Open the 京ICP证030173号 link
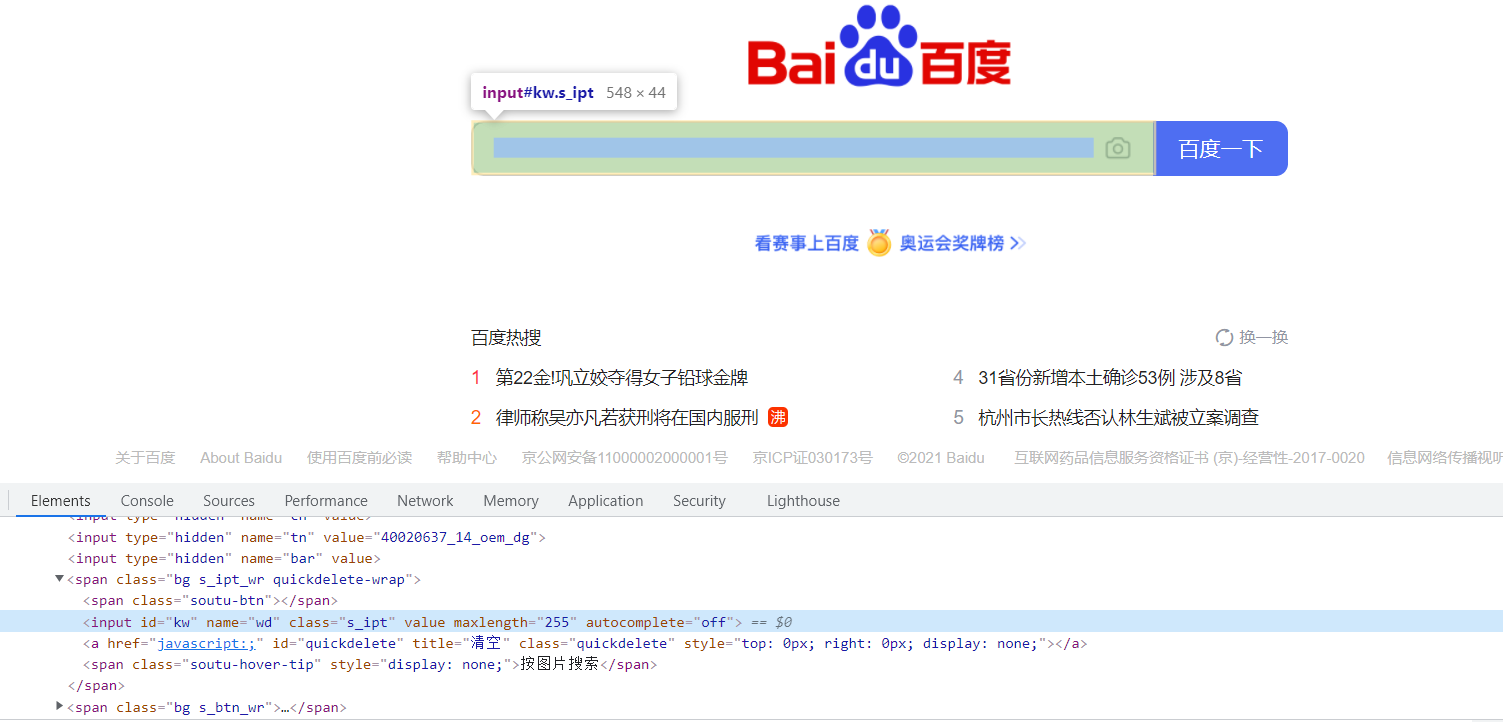This screenshot has width=1503, height=722. tap(812, 458)
